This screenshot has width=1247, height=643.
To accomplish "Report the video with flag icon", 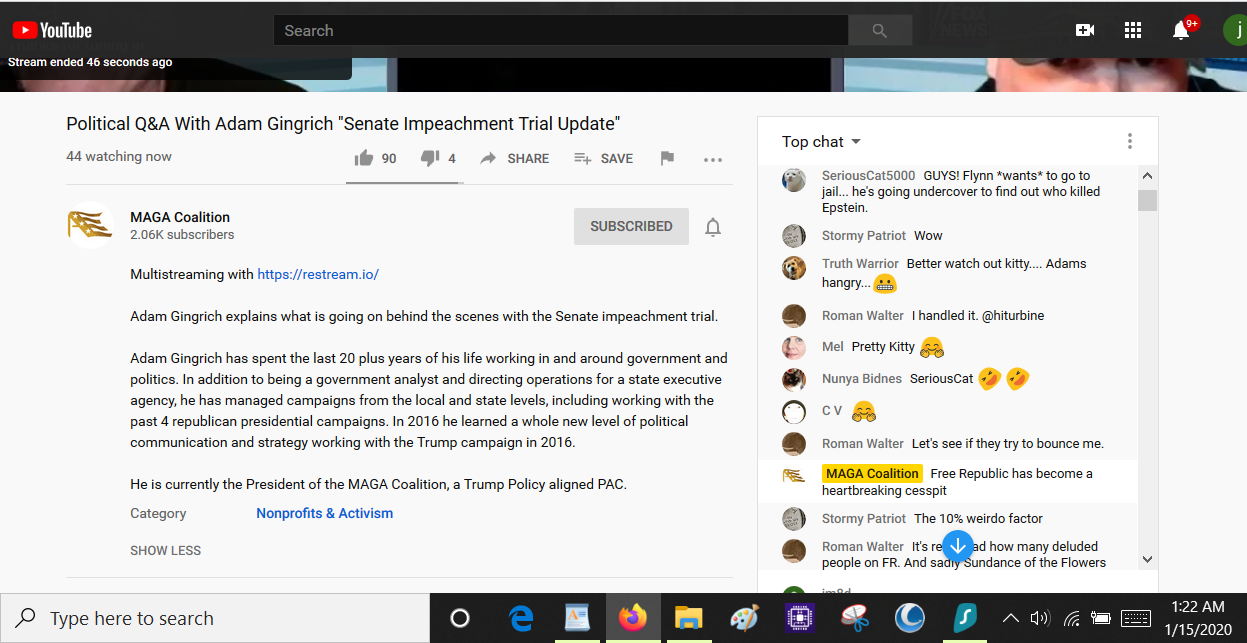I will [x=667, y=158].
